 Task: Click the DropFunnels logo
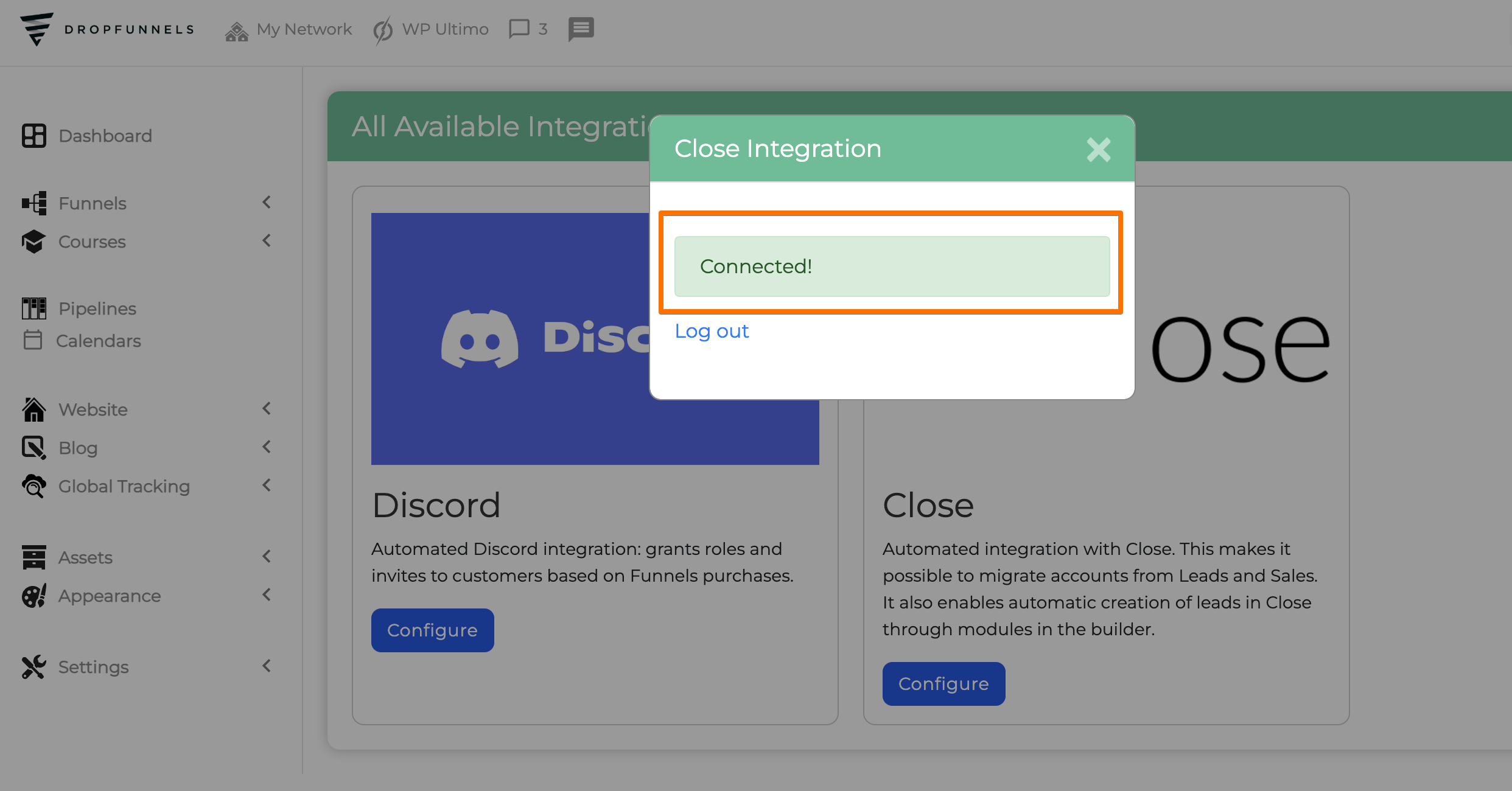107,29
